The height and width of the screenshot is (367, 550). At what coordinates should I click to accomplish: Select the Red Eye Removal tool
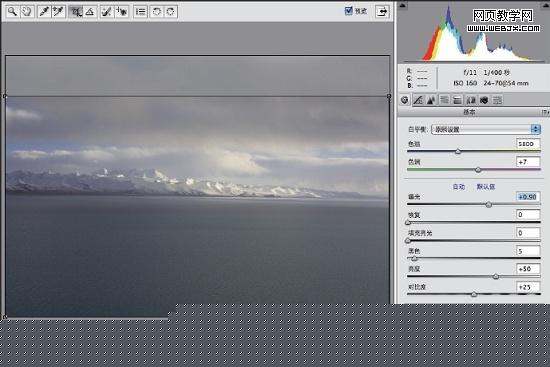(121, 12)
